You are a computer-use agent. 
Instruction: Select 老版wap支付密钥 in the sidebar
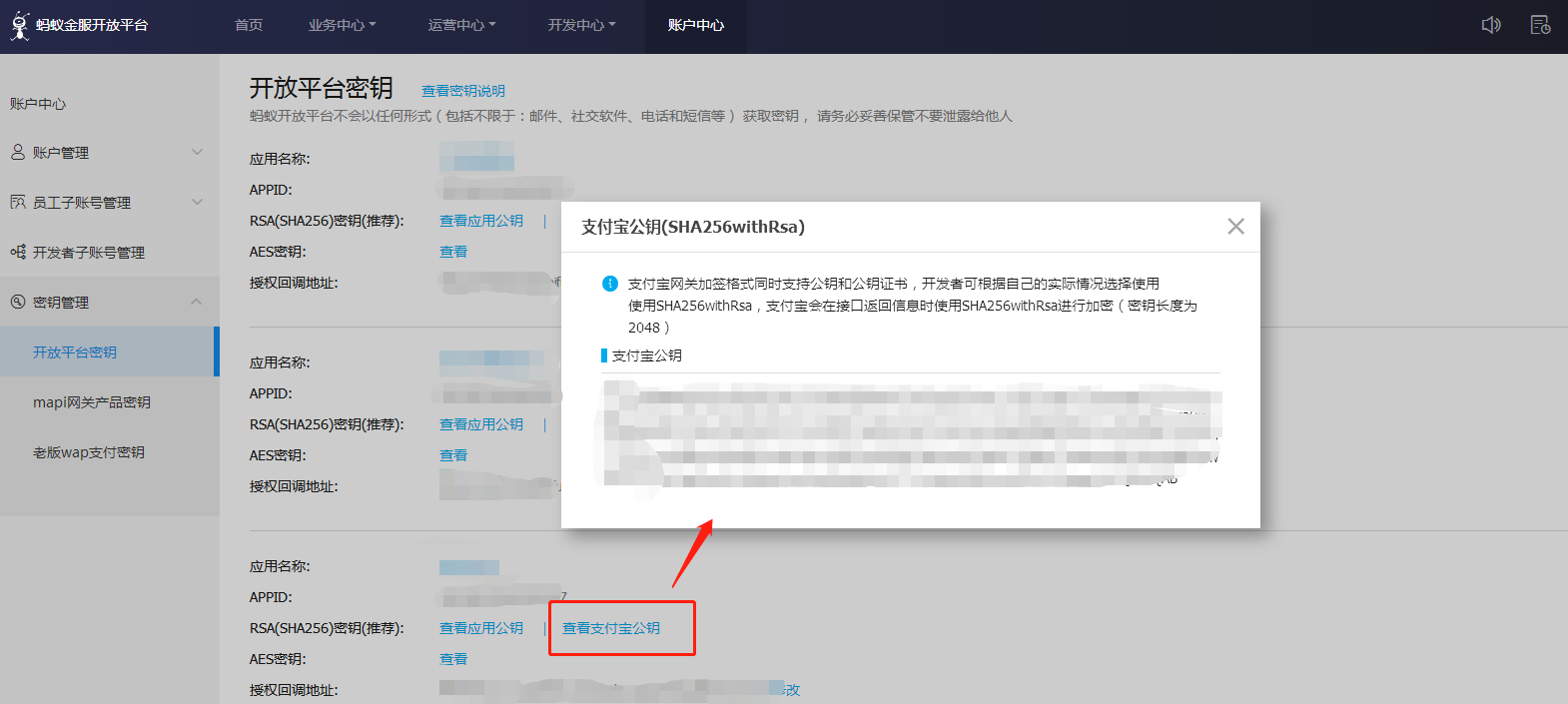[89, 452]
